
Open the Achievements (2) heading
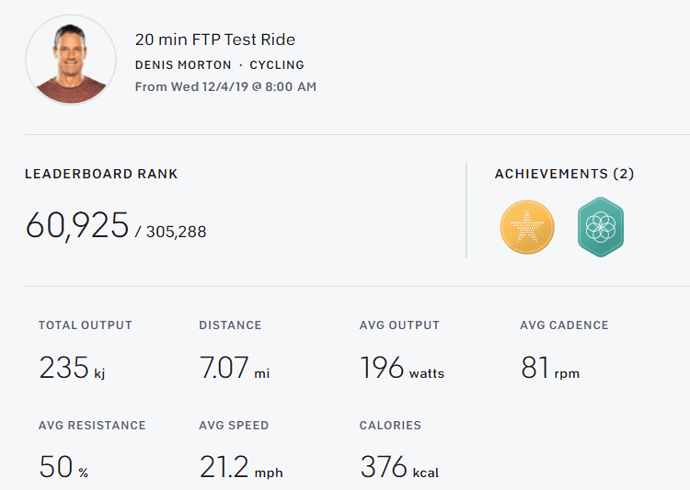[x=564, y=174]
